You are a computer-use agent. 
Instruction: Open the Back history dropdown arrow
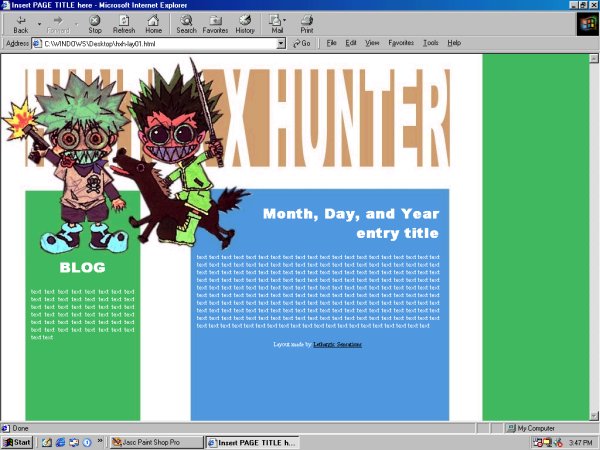click(39, 24)
